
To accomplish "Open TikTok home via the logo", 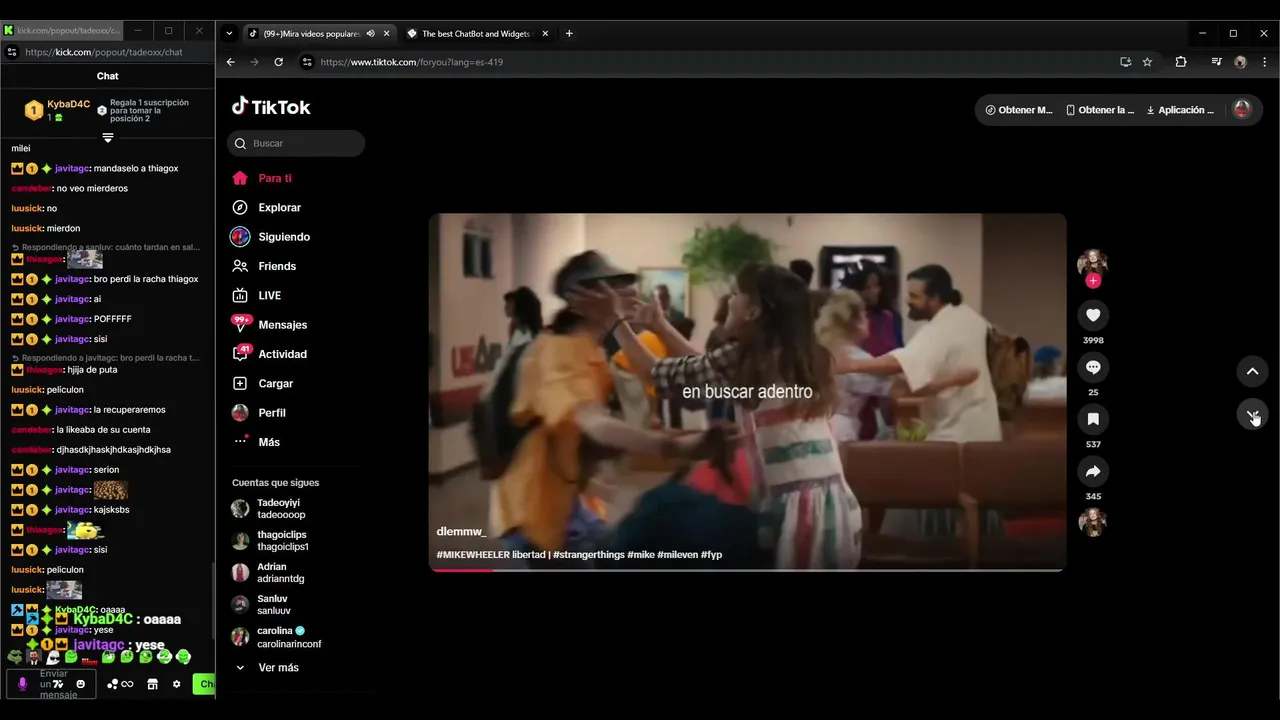I will (271, 107).
